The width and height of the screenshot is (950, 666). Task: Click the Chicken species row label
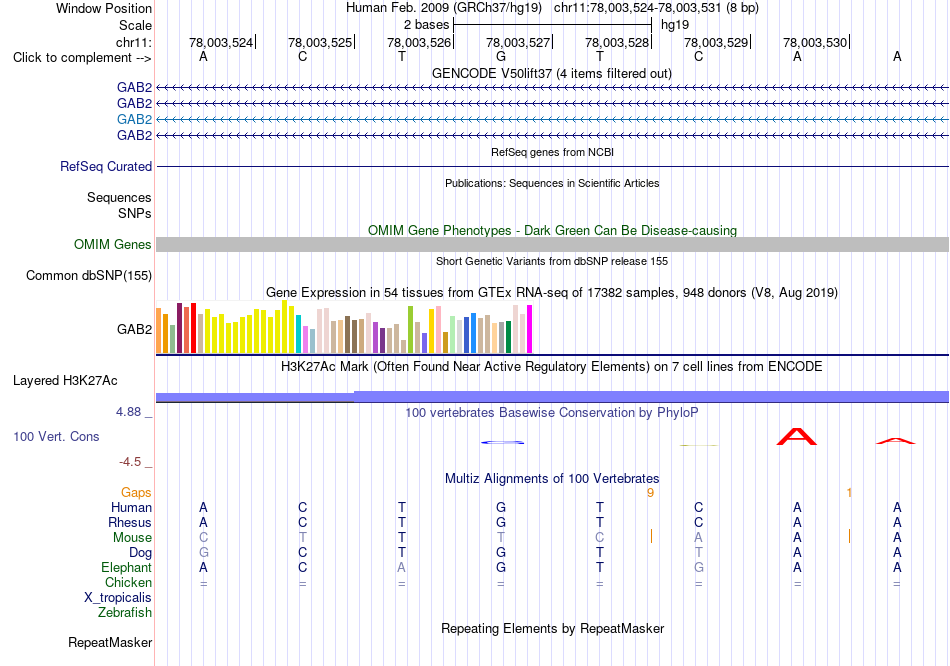click(128, 582)
